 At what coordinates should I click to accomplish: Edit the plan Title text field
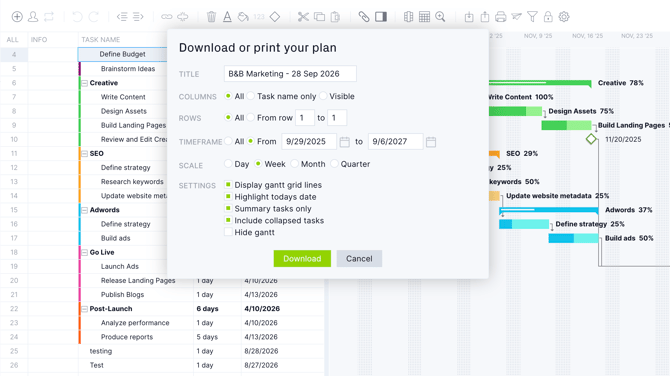pyautogui.click(x=290, y=73)
